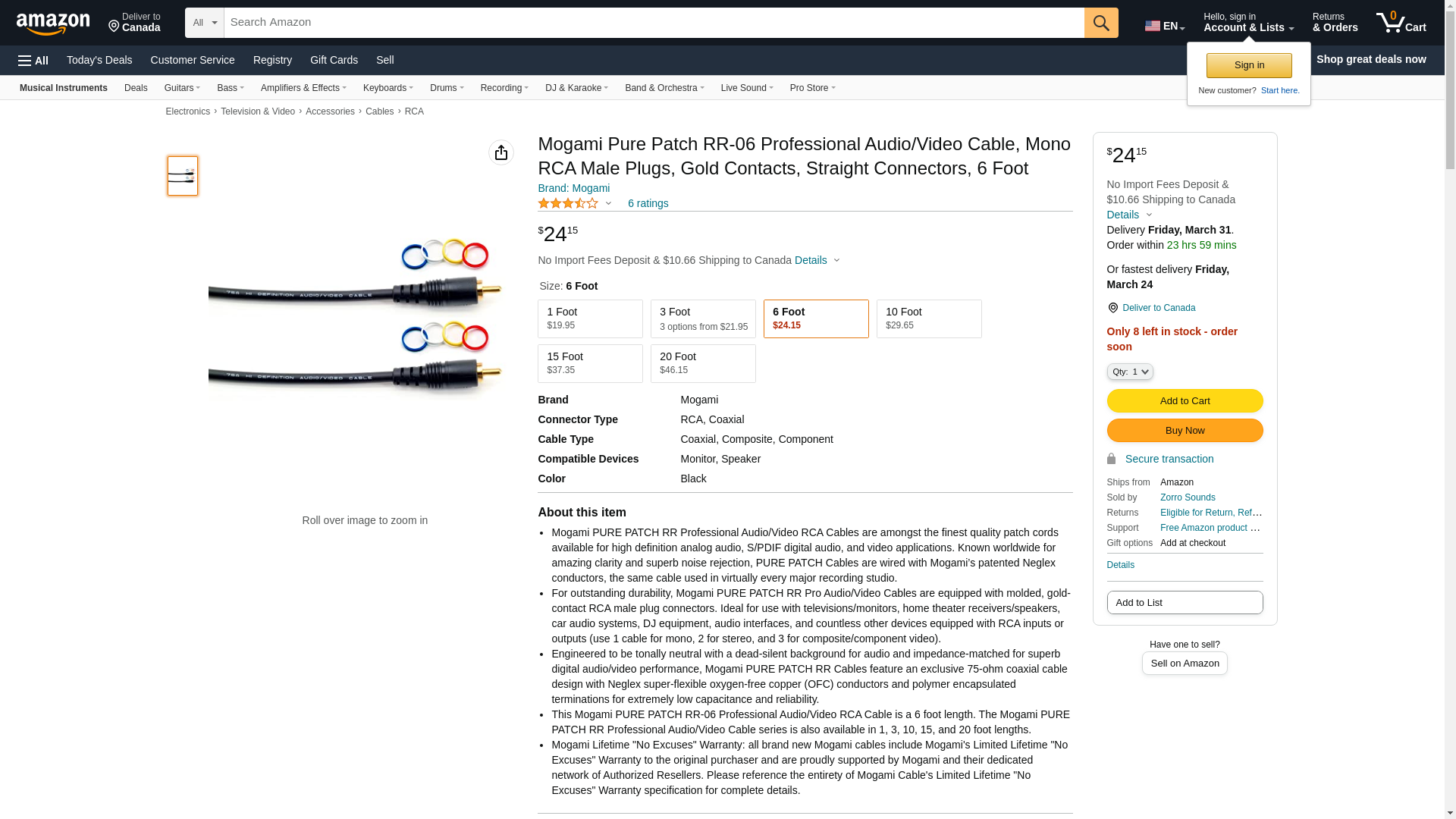Viewport: 1456px width, 819px height.
Task: Open the cart icon
Action: (1401, 23)
